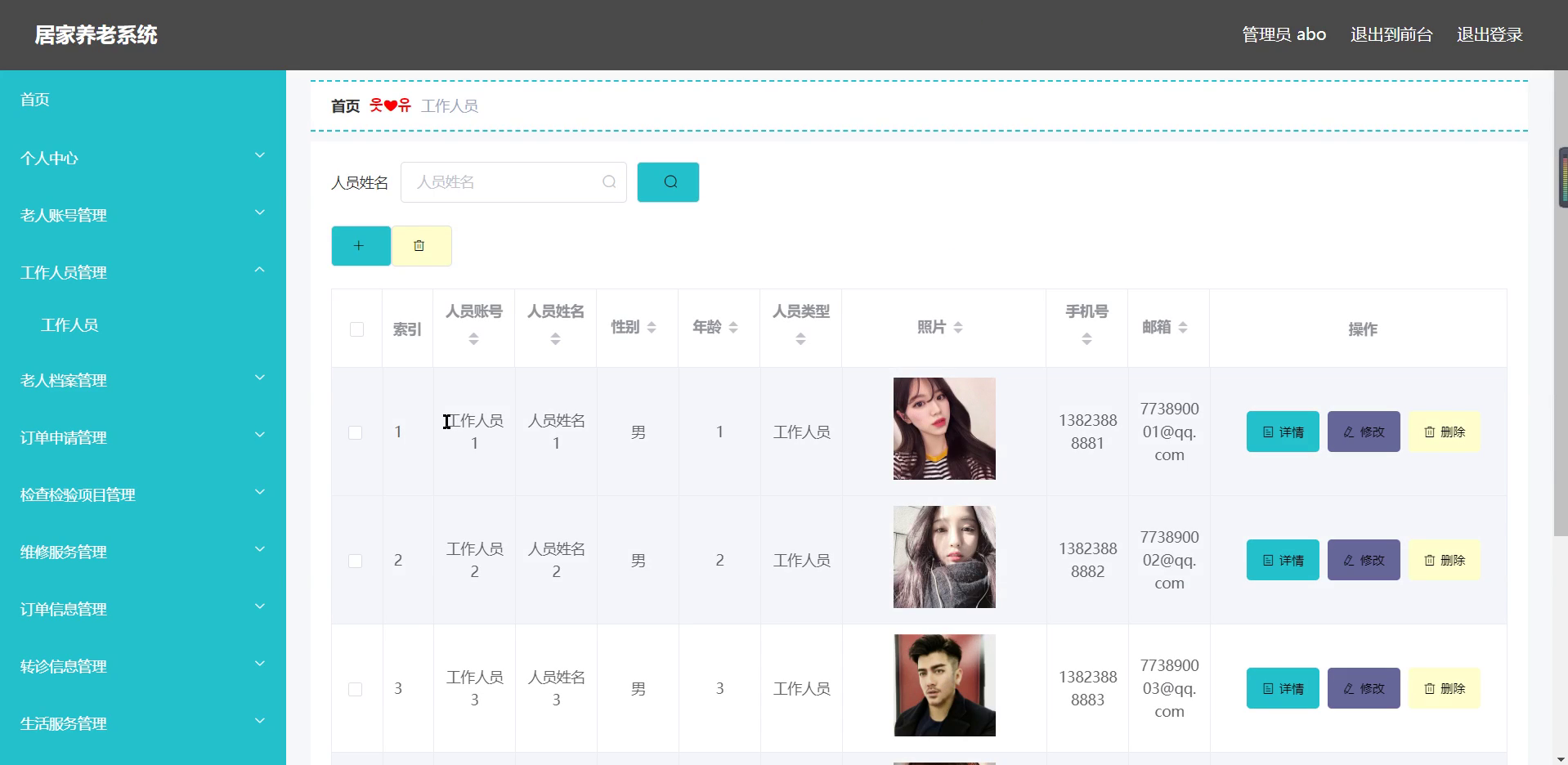Click 修改 for 工作人员2 row
This screenshot has width=1568, height=765.
tap(1364, 560)
